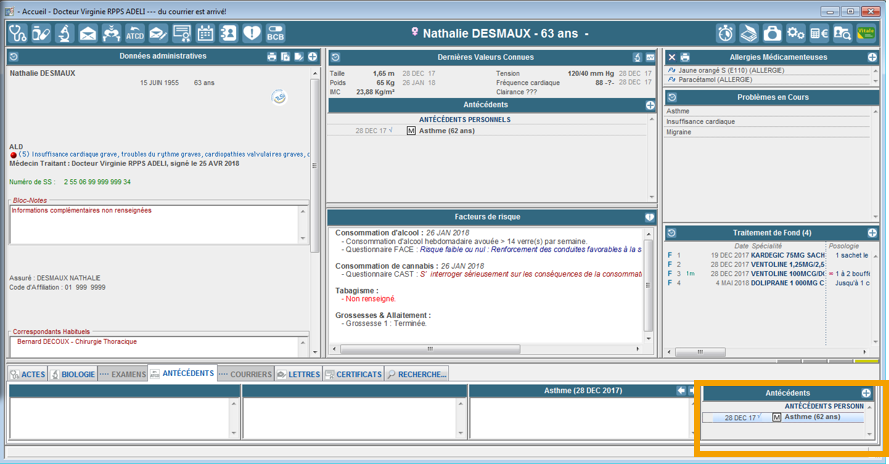Open the ATCD antecedents toolbar icon
The height and width of the screenshot is (464, 889).
pyautogui.click(x=134, y=34)
